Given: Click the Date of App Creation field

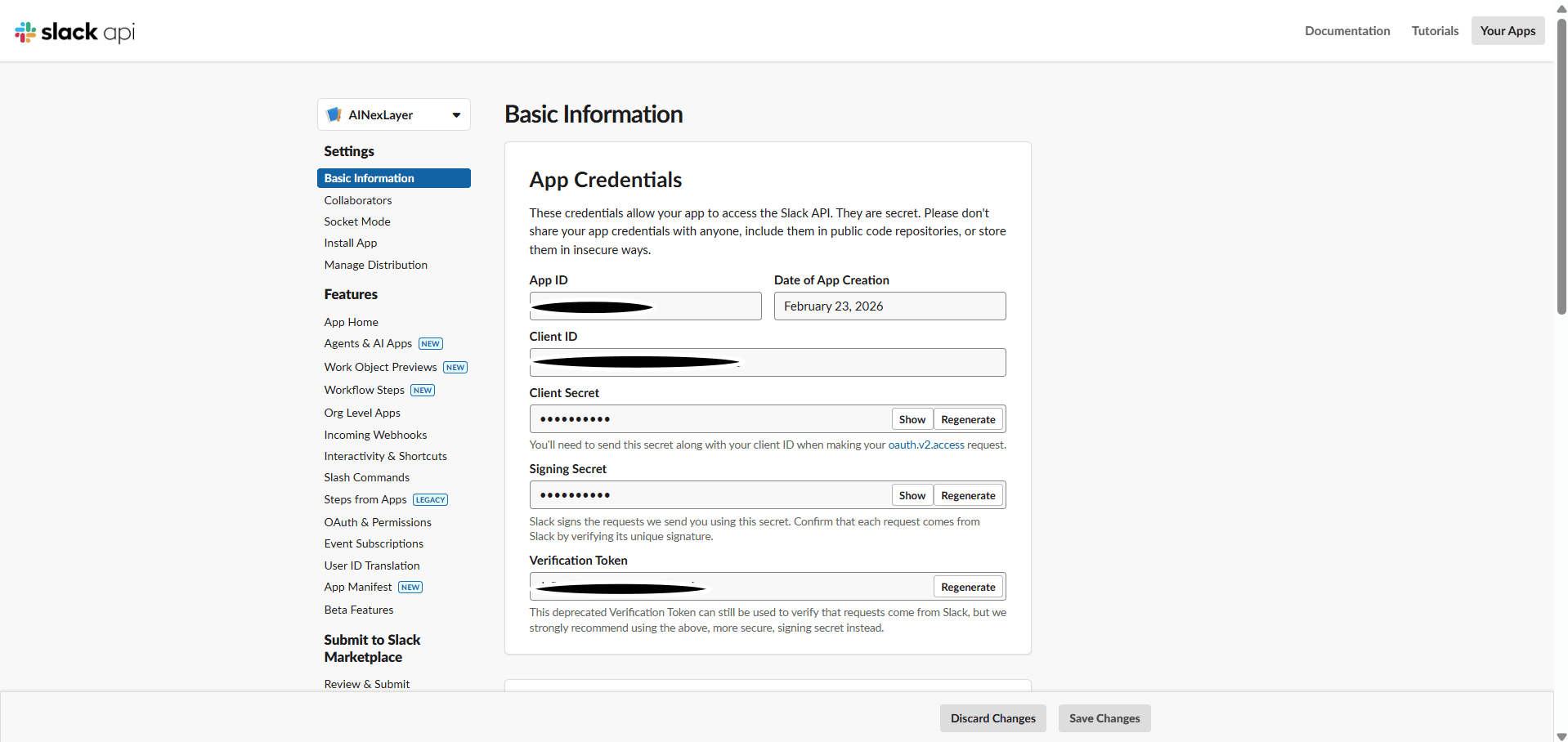Looking at the screenshot, I should (x=889, y=306).
